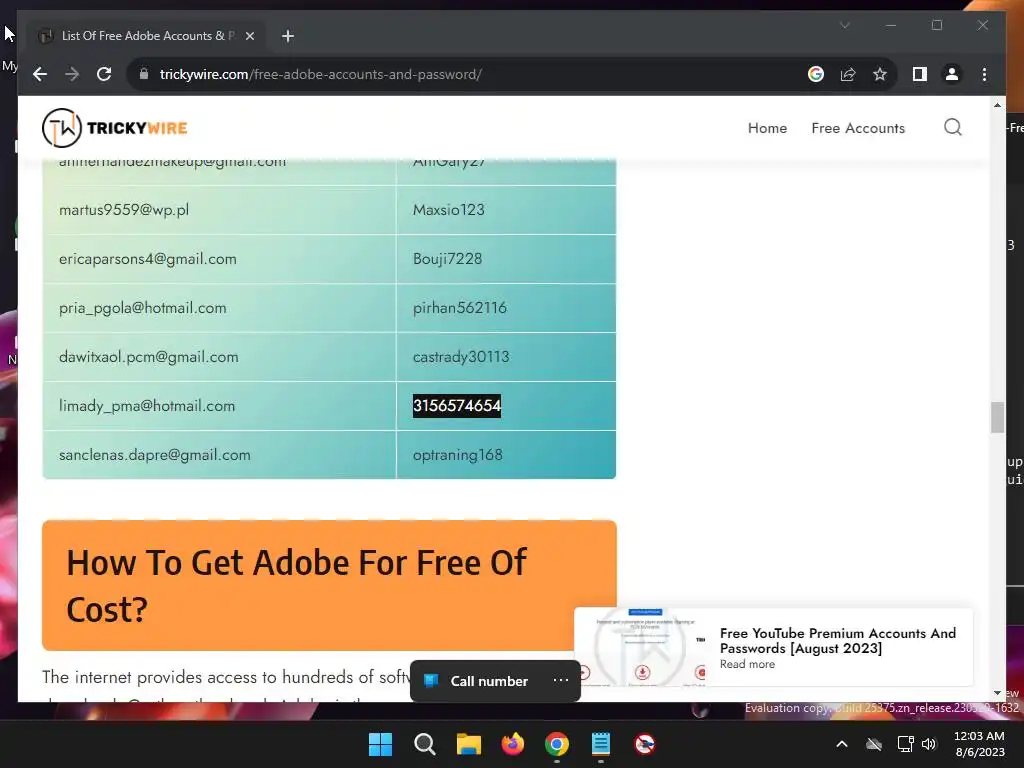Open the red circular taskbar app
Screen dimensions: 1024x768
click(x=645, y=744)
